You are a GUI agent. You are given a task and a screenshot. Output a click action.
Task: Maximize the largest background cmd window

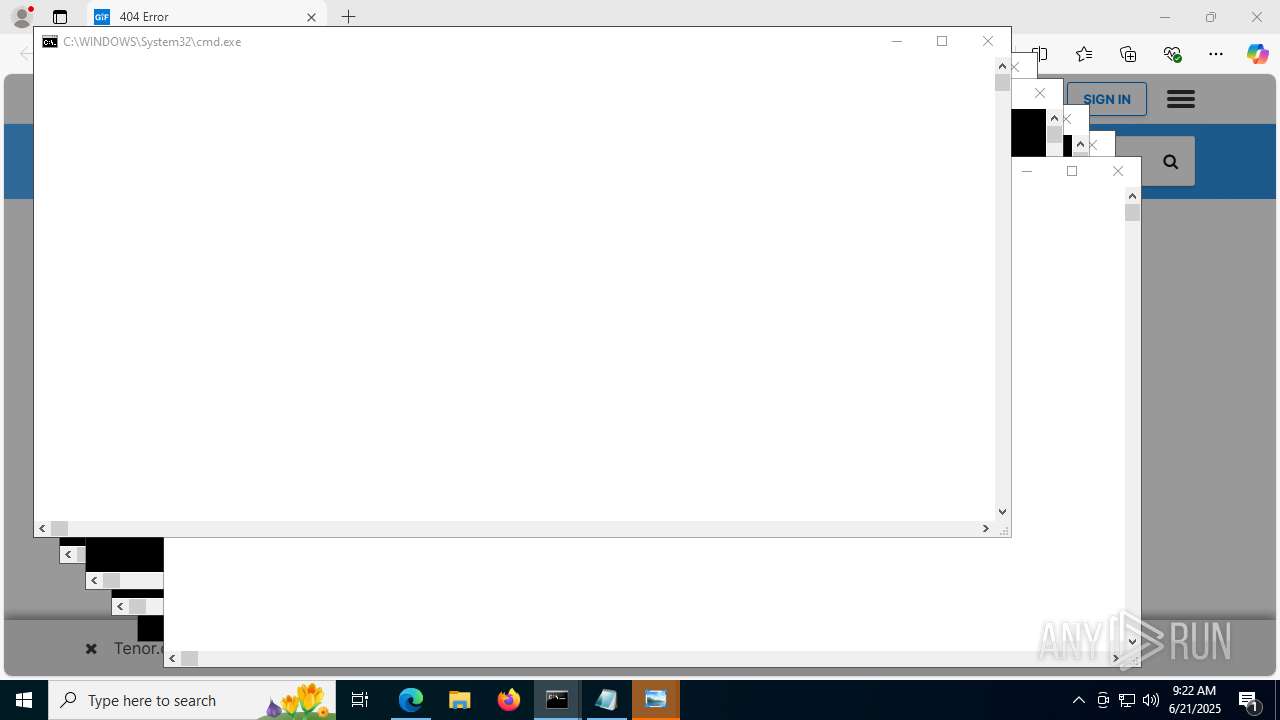pyautogui.click(x=1072, y=171)
